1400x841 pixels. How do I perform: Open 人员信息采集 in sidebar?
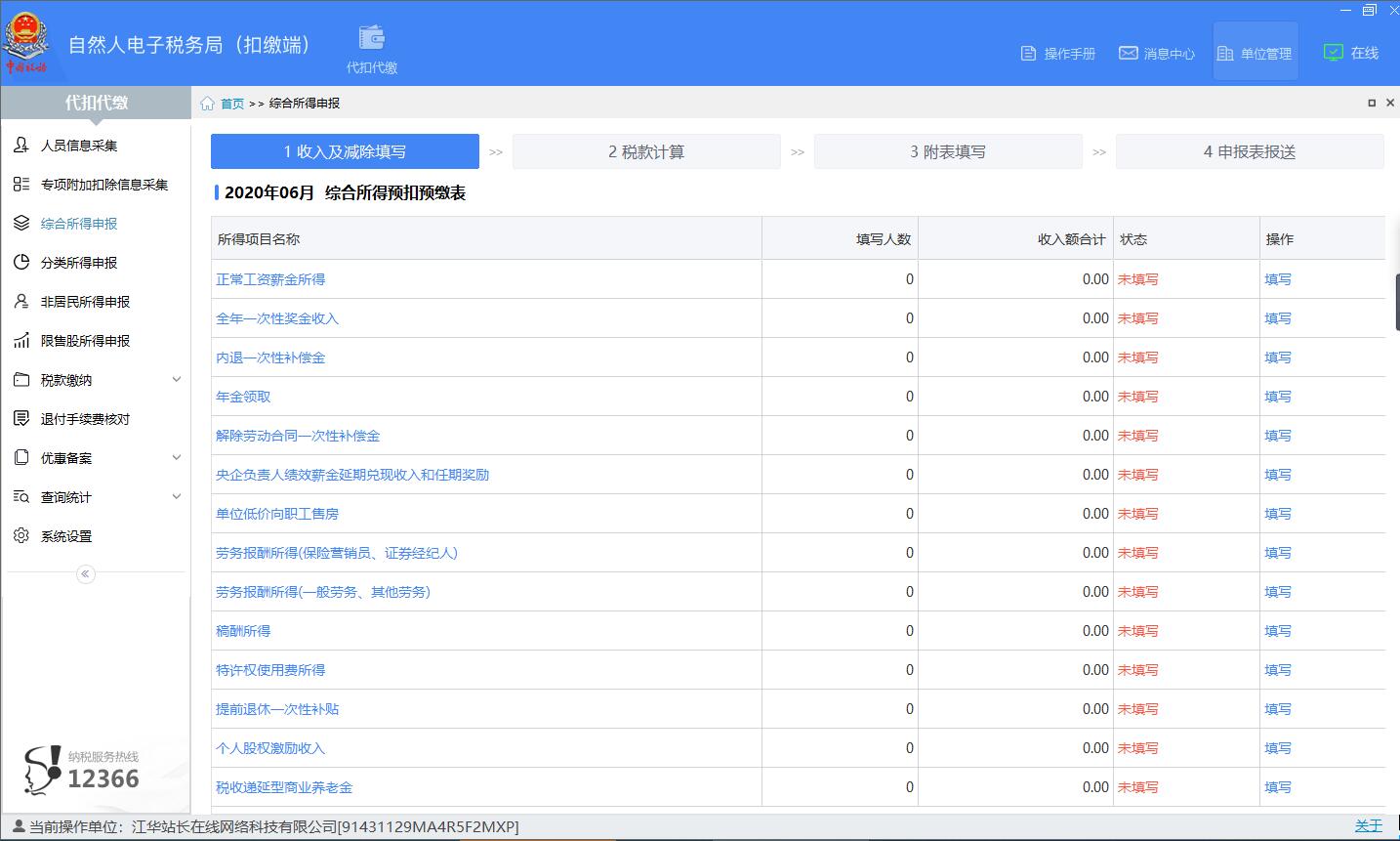click(79, 146)
